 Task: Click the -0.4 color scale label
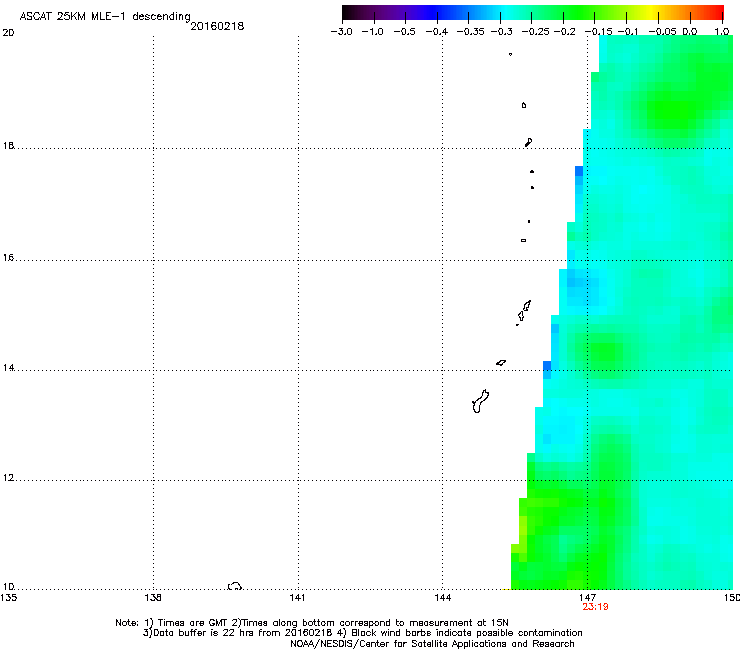(437, 32)
